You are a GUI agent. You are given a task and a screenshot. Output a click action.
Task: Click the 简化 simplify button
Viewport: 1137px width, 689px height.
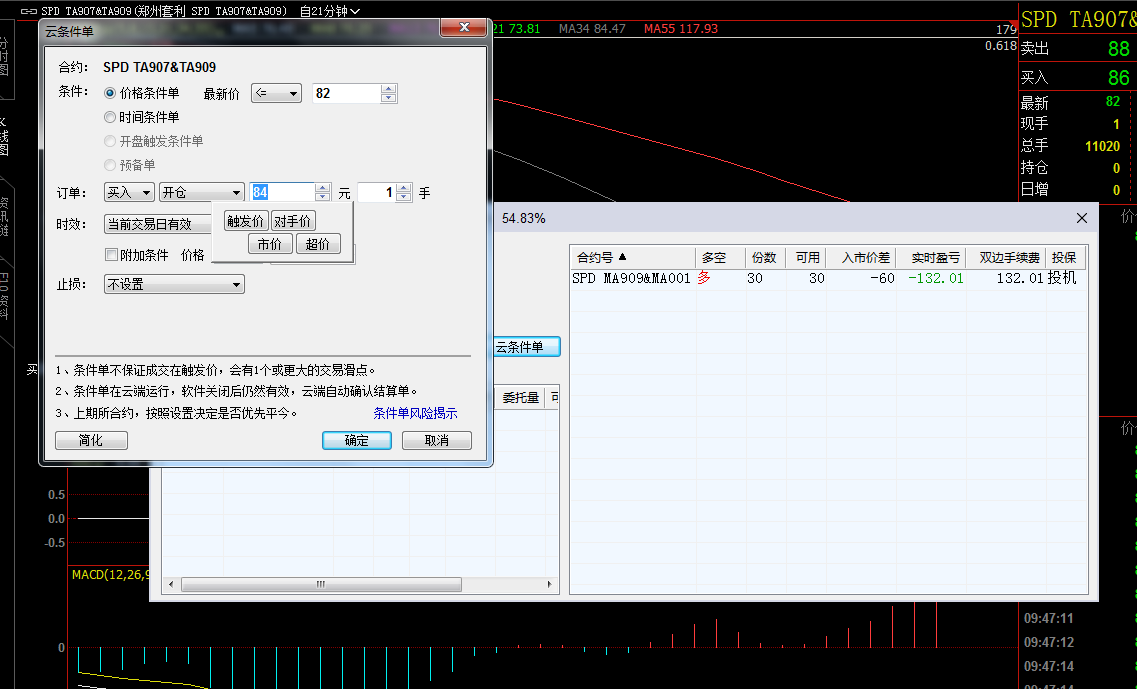[x=91, y=441]
